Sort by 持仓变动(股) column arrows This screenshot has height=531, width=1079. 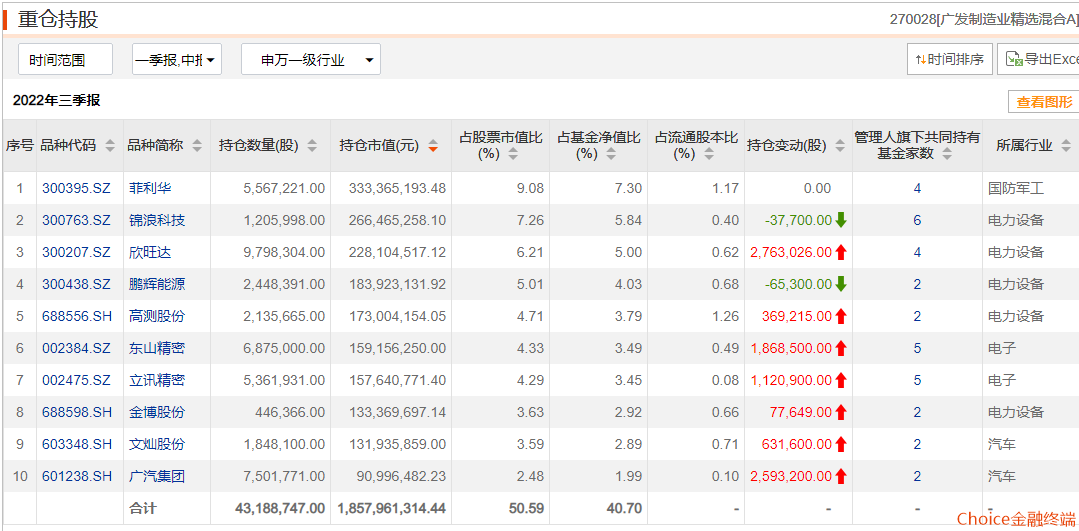[840, 146]
